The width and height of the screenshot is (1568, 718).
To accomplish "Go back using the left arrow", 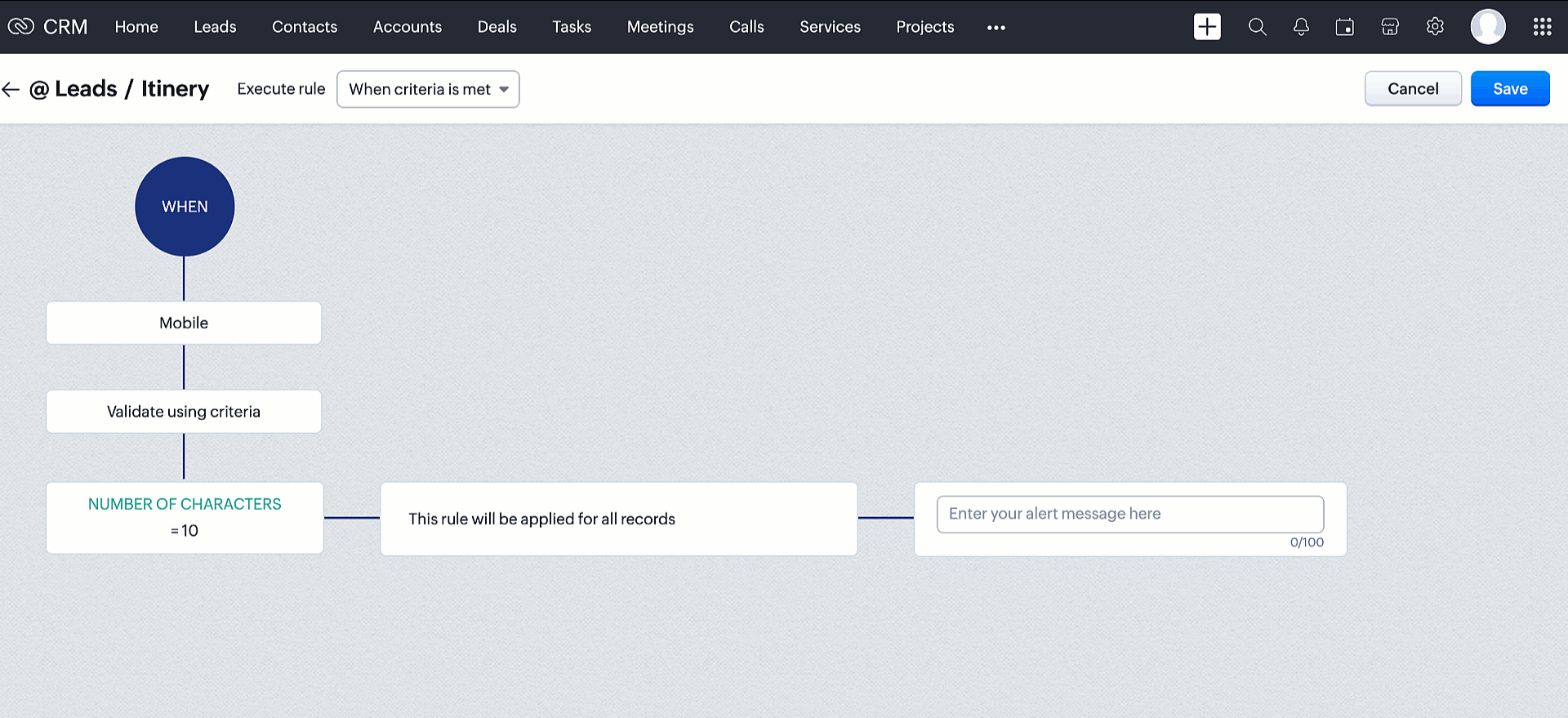I will click(x=11, y=89).
